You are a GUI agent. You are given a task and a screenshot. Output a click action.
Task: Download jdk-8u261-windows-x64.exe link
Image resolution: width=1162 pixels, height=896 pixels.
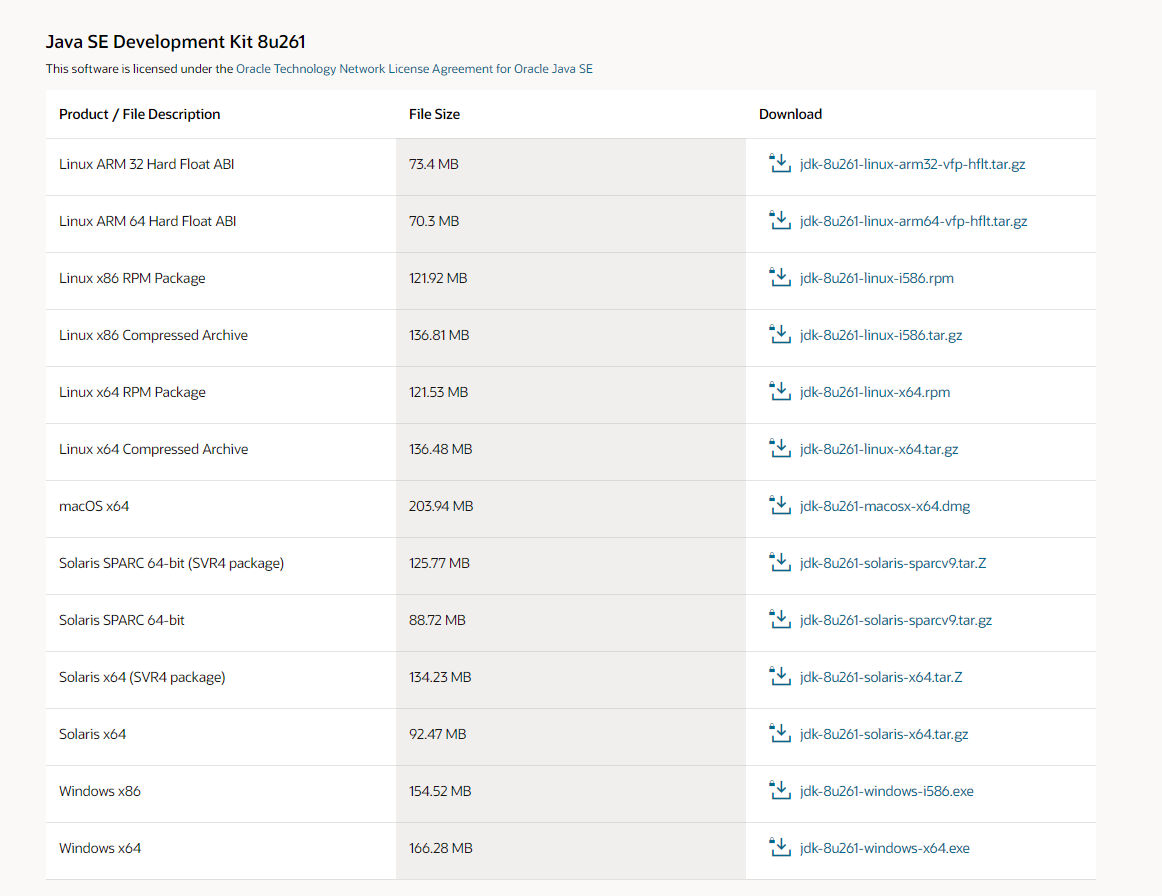click(885, 849)
